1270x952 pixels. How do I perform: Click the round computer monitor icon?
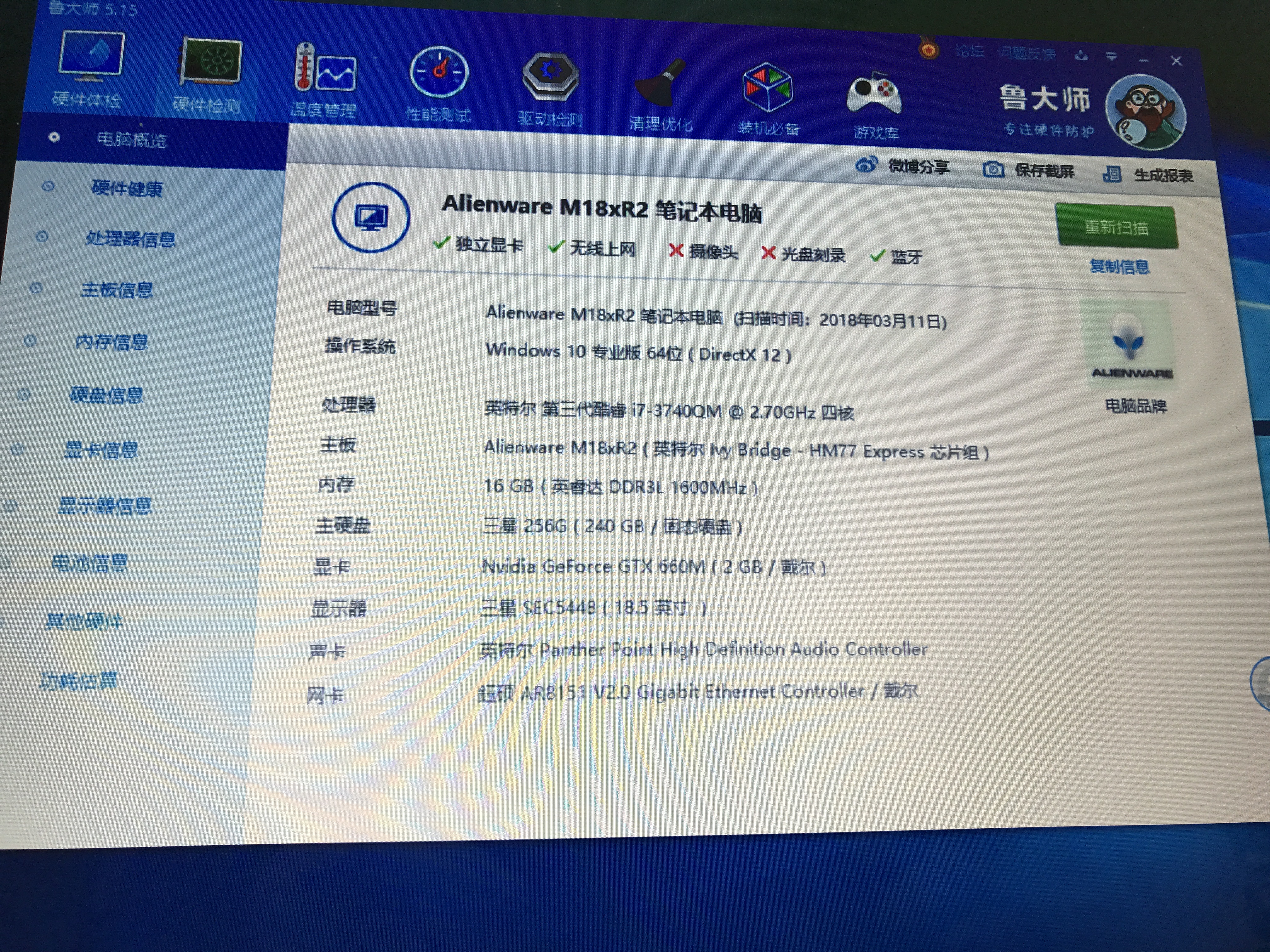coord(371,218)
